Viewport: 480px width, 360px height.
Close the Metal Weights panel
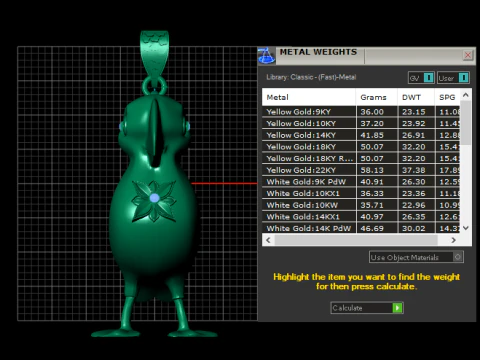tap(468, 55)
